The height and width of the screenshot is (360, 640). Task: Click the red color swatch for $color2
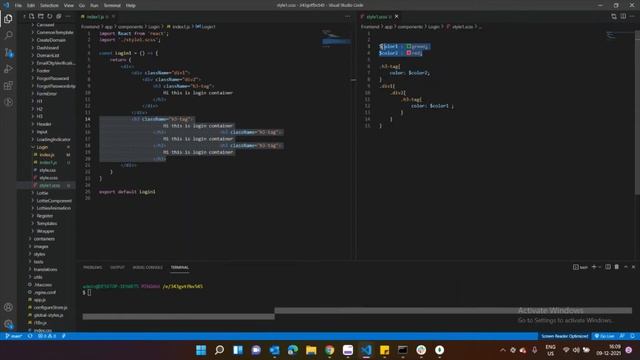pyautogui.click(x=409, y=53)
